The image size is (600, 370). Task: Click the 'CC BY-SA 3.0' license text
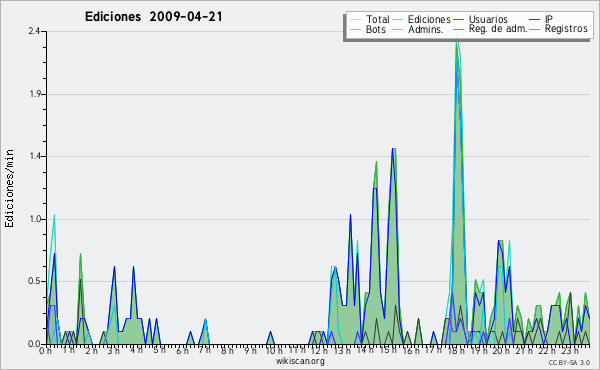pos(569,363)
